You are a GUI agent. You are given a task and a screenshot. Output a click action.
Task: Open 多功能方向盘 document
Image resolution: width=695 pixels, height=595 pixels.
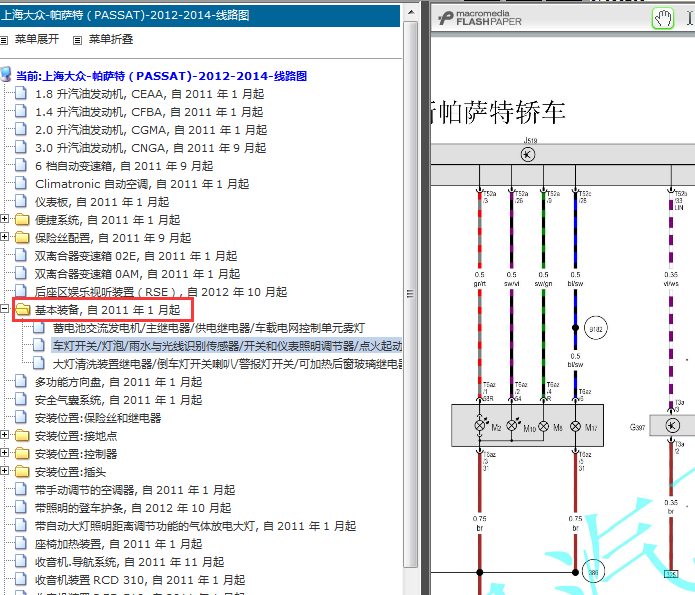pos(118,382)
